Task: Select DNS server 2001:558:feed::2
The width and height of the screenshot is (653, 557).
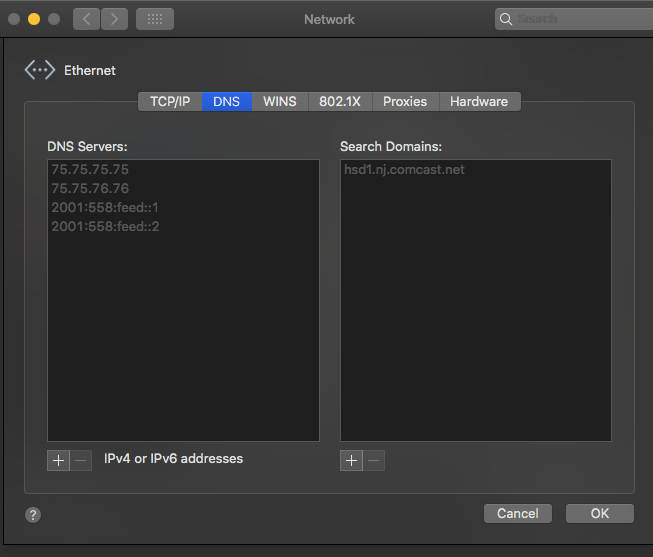Action: point(183,226)
